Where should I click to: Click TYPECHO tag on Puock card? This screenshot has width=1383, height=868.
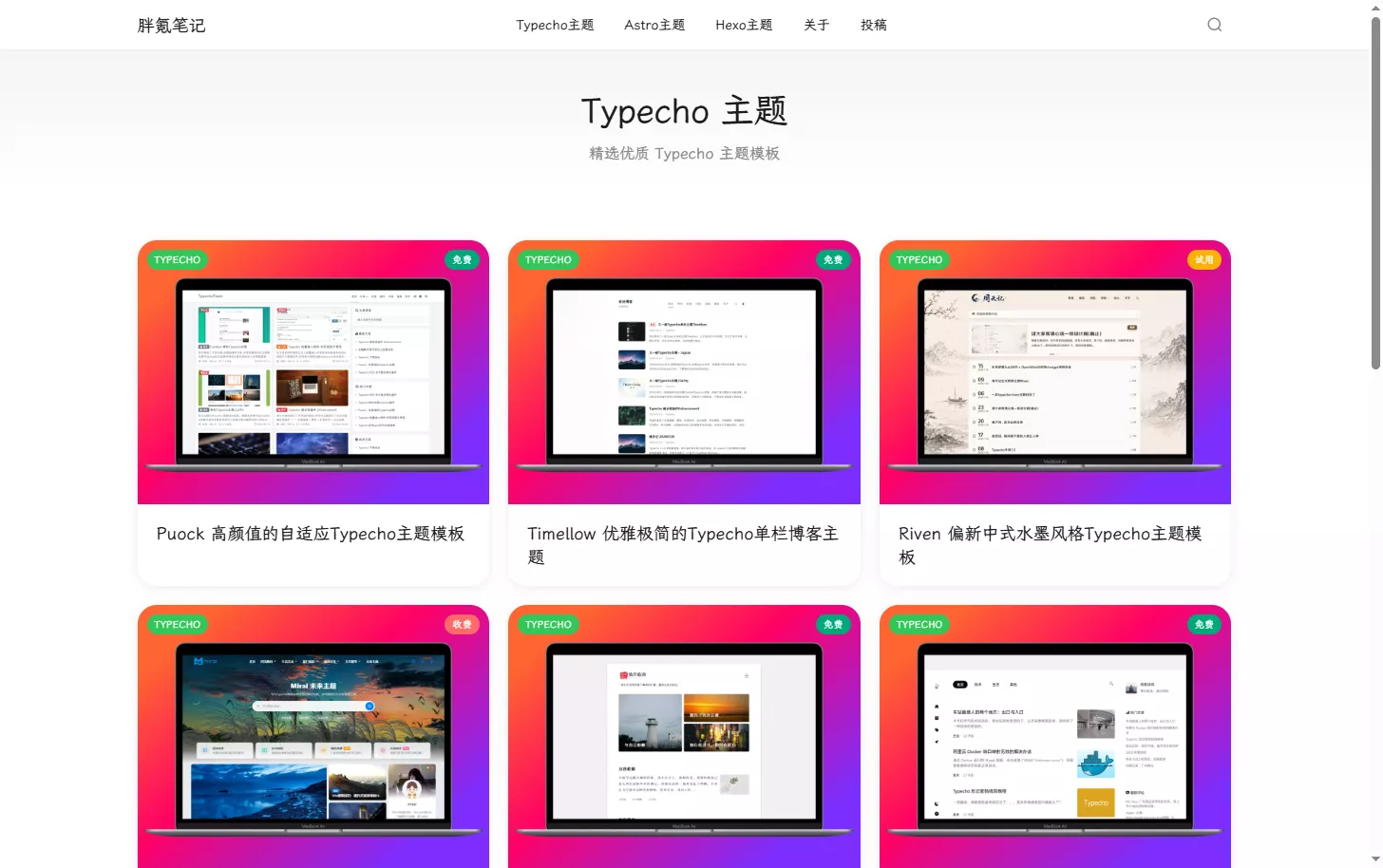tap(177, 259)
